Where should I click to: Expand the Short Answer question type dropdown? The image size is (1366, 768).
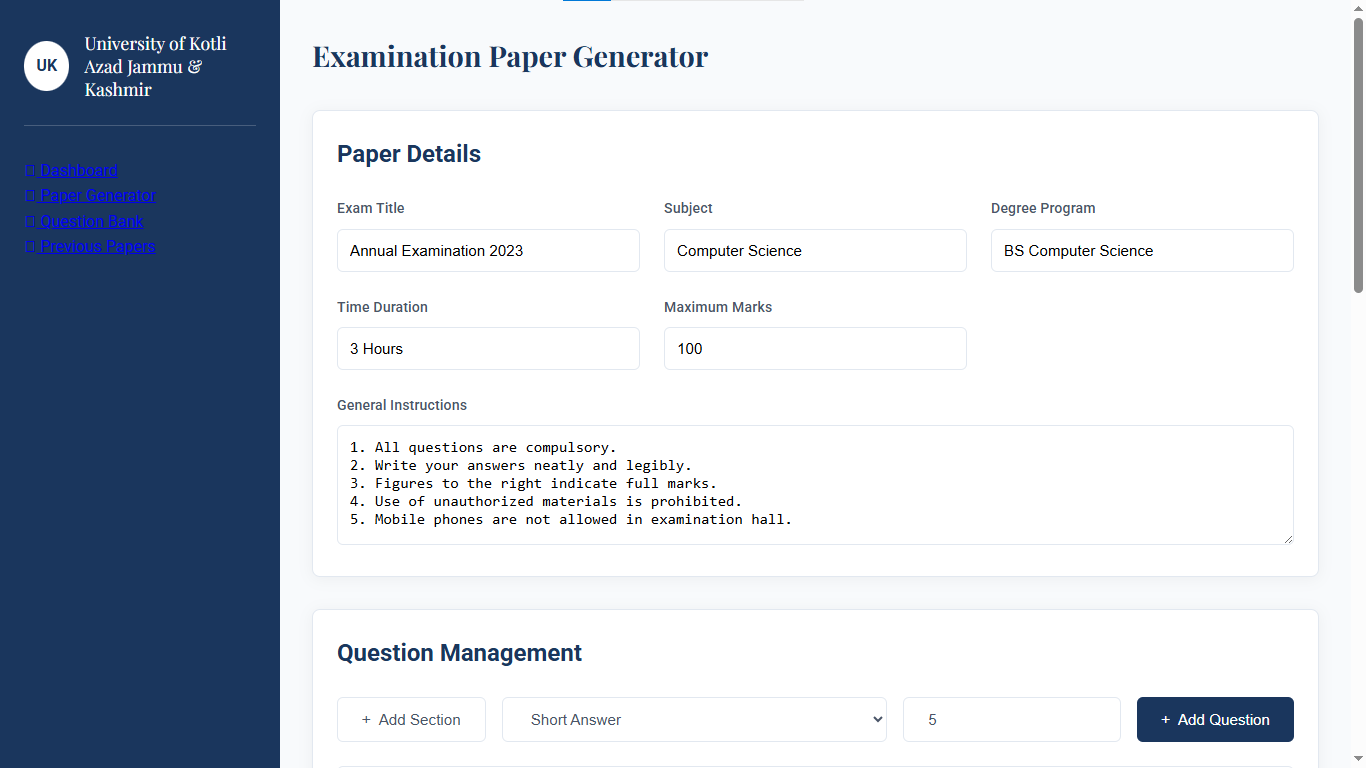click(x=694, y=720)
